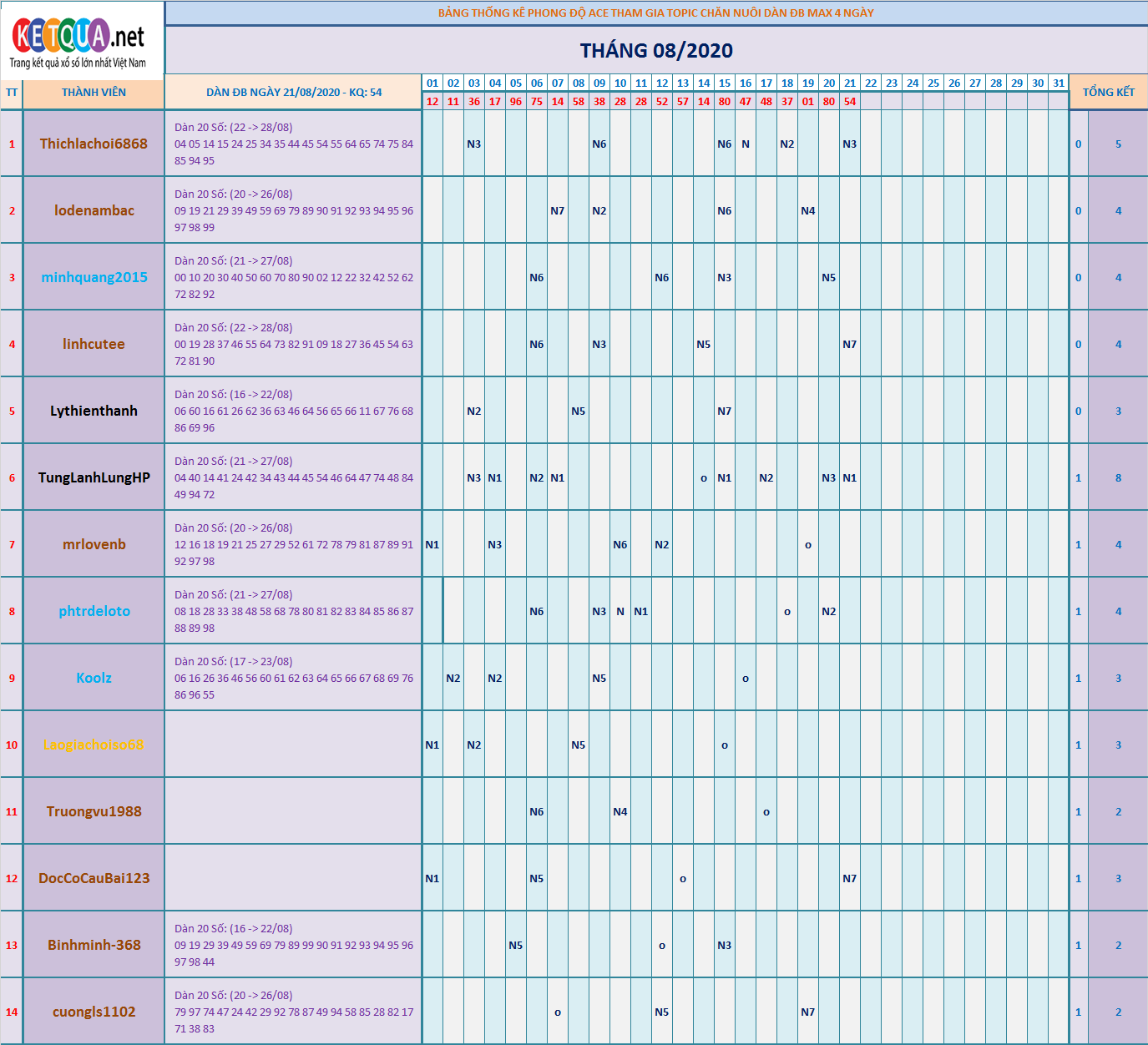Click the TỔNG KẾT column header
The height and width of the screenshot is (1045, 1148).
[x=1109, y=92]
